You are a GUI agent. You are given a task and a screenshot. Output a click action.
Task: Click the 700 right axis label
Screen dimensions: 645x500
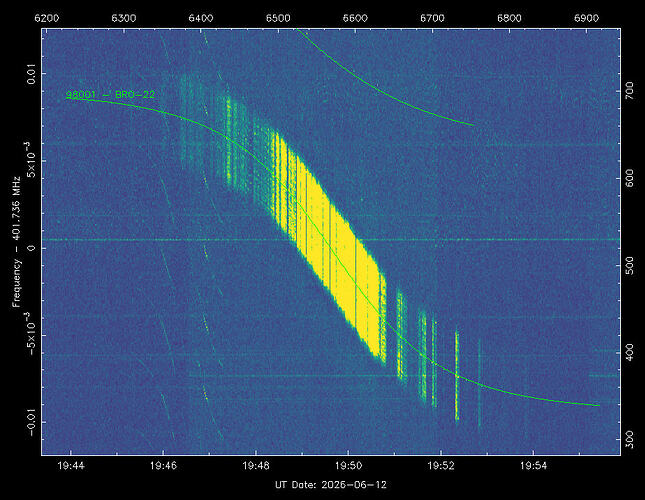pos(629,91)
